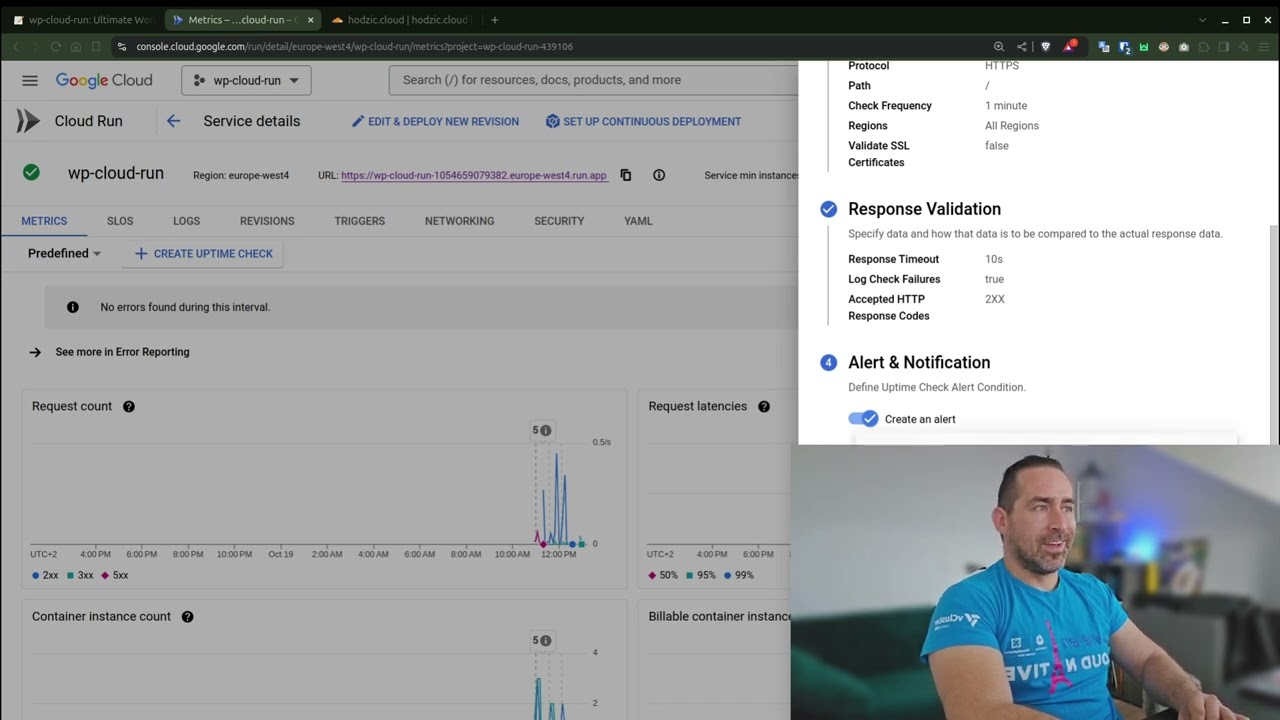Viewport: 1280px width, 720px height.
Task: Copy the service URL with the copy icon
Action: 626,175
